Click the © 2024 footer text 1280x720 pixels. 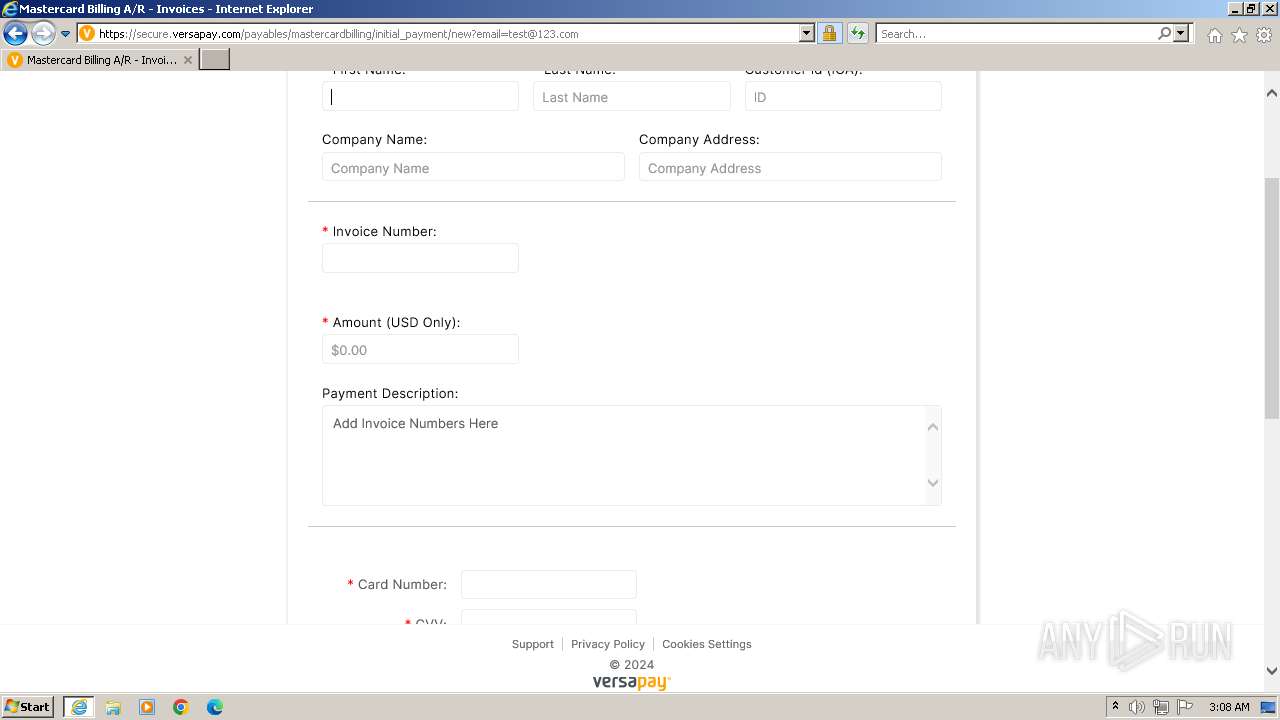tap(632, 664)
